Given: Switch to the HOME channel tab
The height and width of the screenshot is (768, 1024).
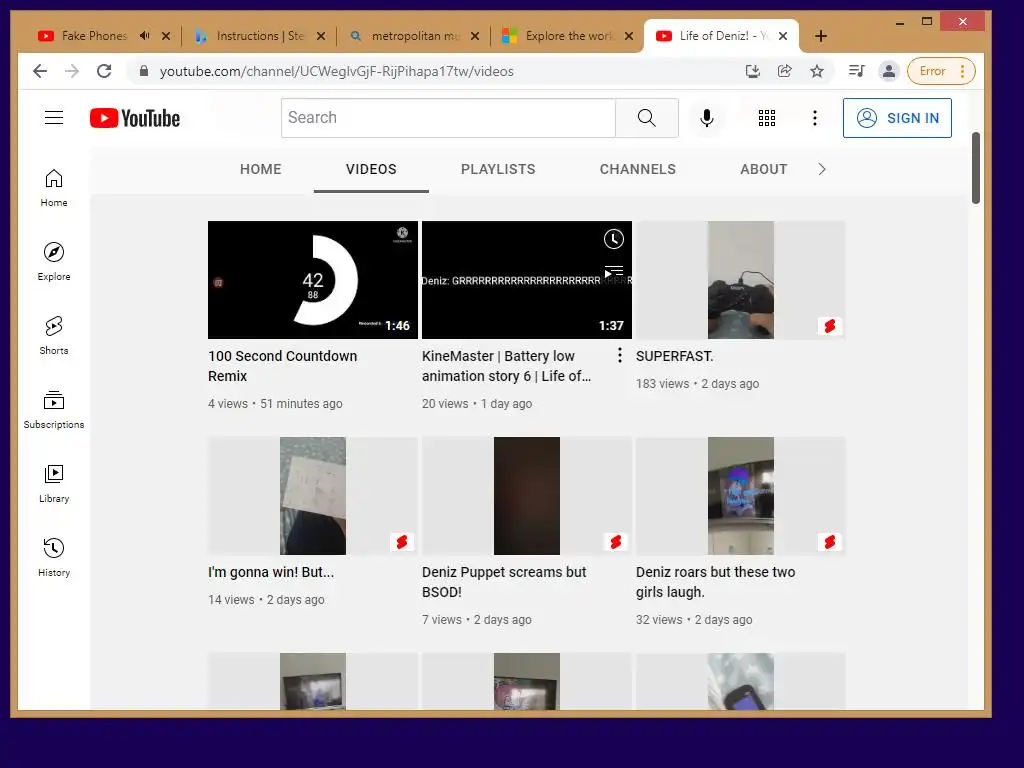Looking at the screenshot, I should (261, 169).
